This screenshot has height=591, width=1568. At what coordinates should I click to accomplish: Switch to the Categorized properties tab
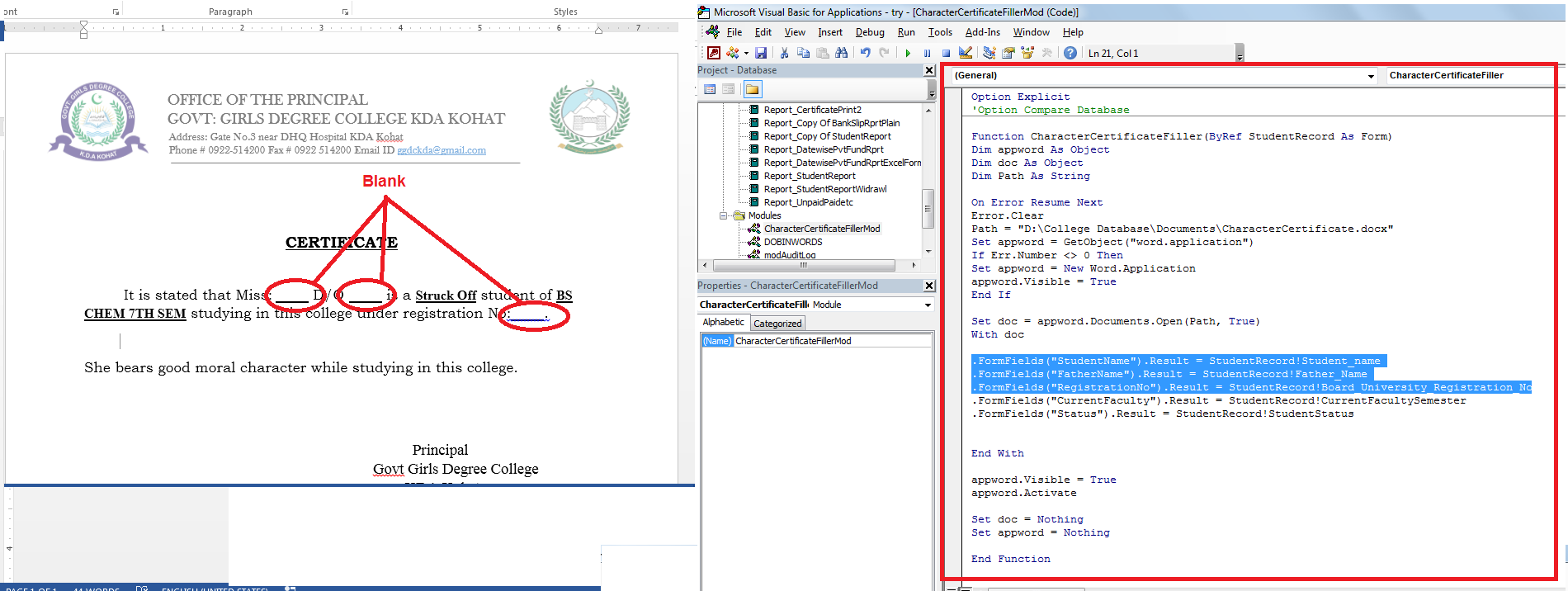pyautogui.click(x=777, y=324)
